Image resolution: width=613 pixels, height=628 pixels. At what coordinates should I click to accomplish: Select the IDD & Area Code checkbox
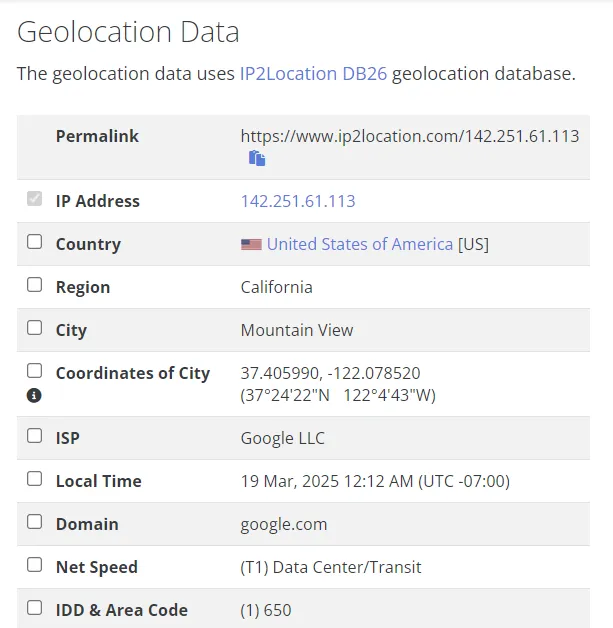tap(35, 608)
